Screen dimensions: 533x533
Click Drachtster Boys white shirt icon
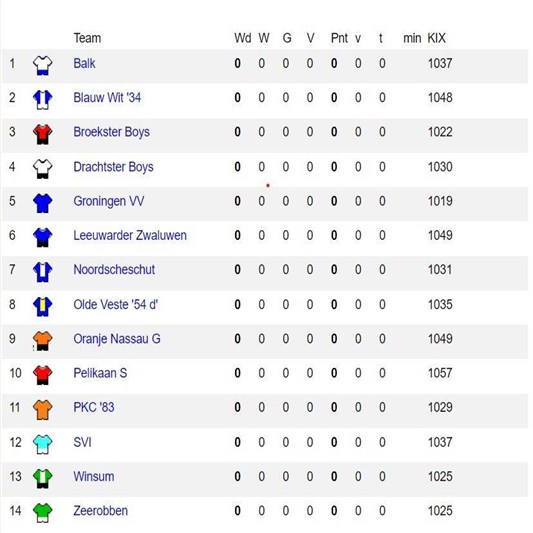click(x=42, y=169)
